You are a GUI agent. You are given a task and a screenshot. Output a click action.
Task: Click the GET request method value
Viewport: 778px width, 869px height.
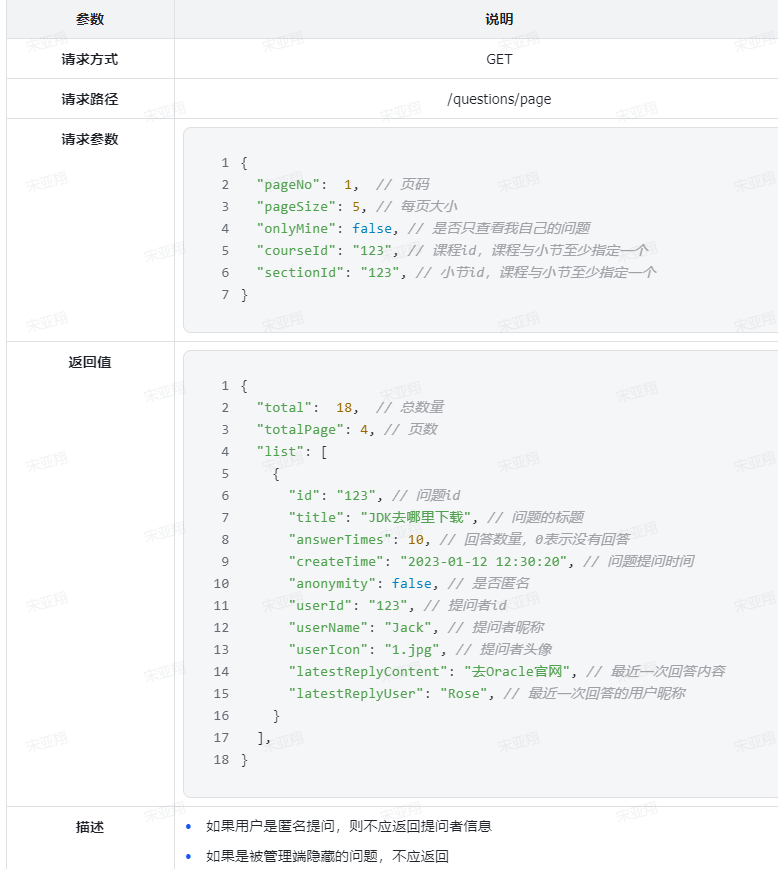click(499, 59)
